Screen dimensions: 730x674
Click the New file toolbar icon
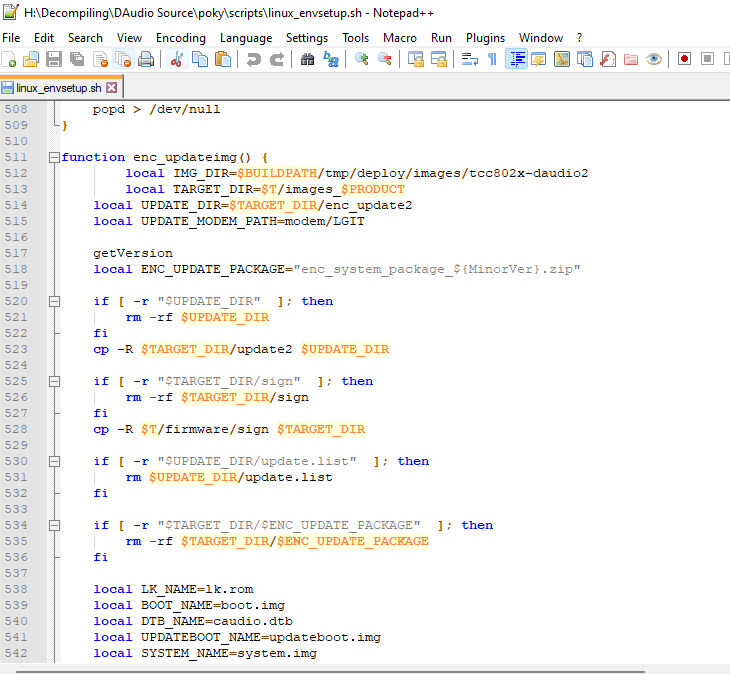9,60
